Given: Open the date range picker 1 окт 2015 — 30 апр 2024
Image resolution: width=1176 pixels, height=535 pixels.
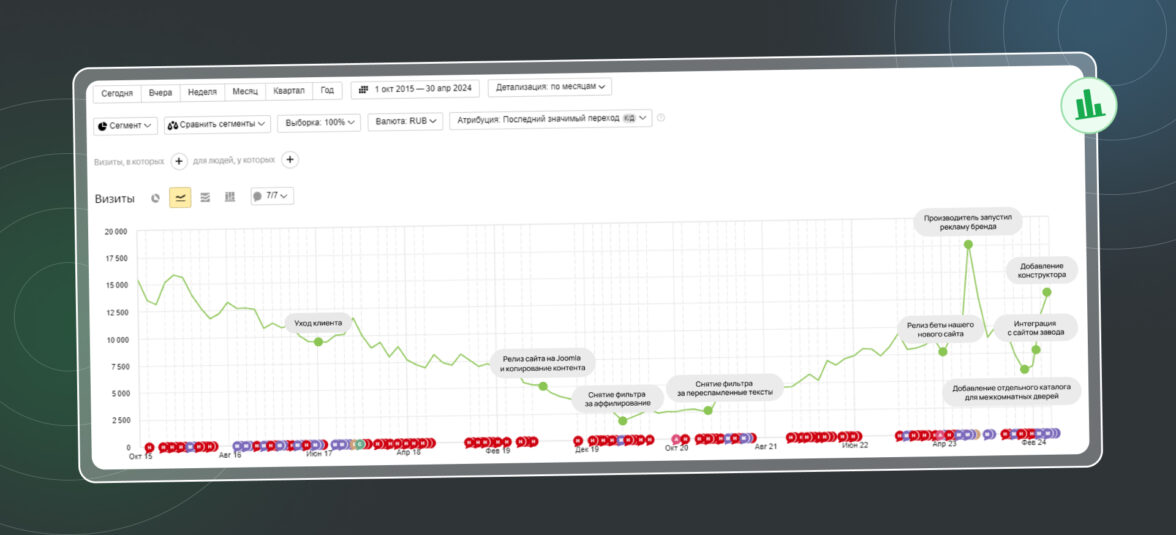Looking at the screenshot, I should point(415,89).
